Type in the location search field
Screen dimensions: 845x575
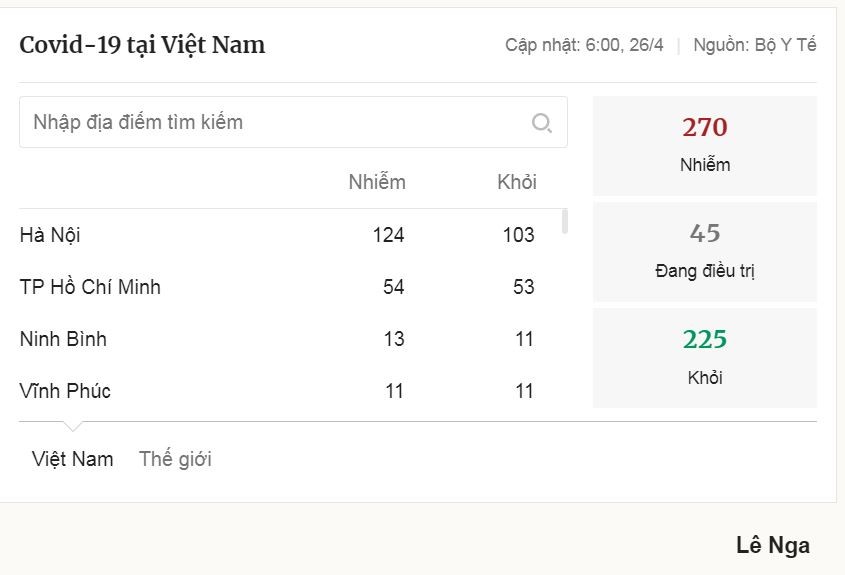270,123
